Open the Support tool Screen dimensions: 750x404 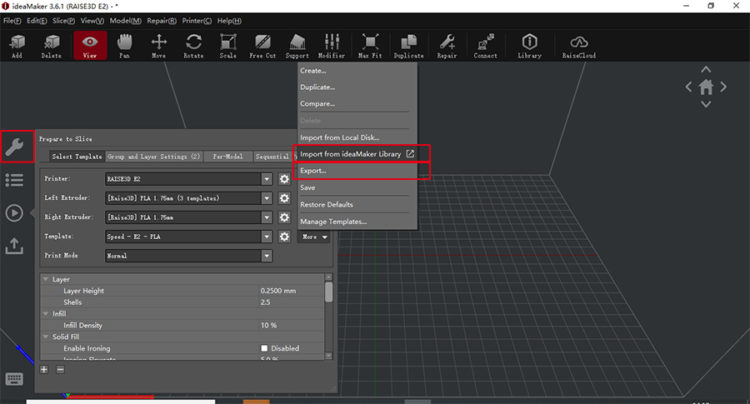point(297,46)
